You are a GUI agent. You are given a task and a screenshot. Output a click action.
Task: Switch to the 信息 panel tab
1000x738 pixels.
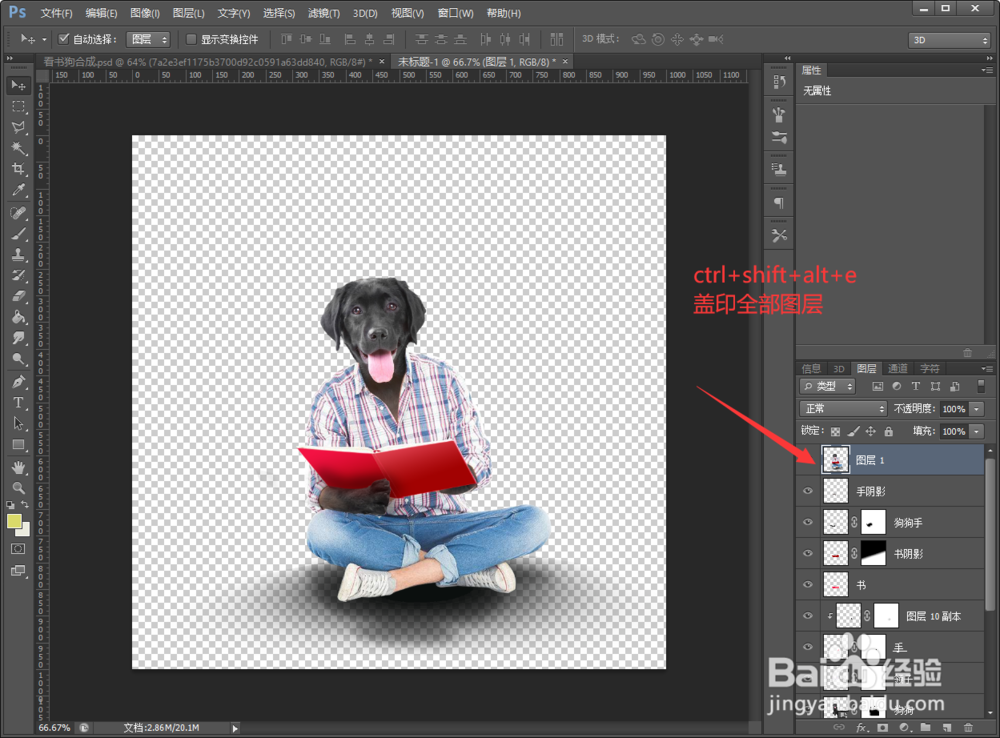point(811,369)
